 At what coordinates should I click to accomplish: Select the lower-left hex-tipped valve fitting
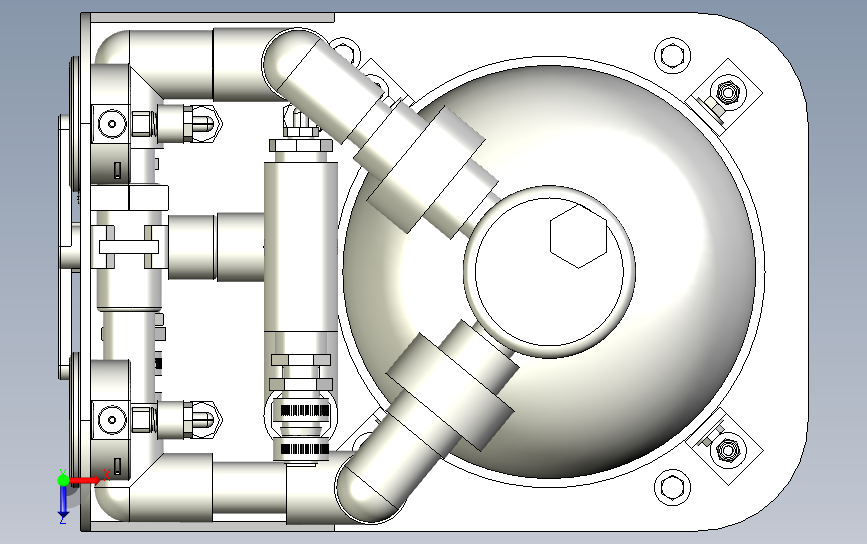pyautogui.click(x=190, y=420)
